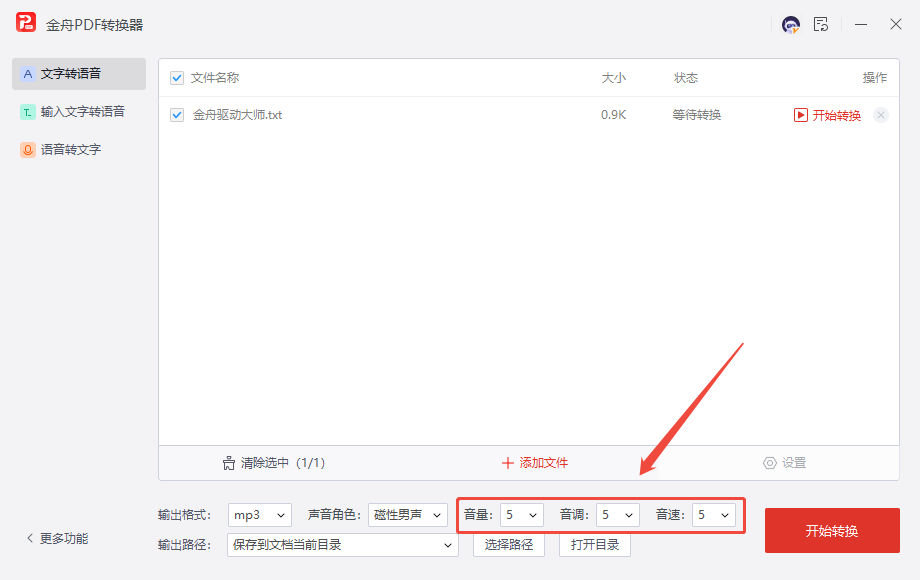920x580 pixels.
Task: Close the 金舟PDF转换器 window
Action: 895,24
